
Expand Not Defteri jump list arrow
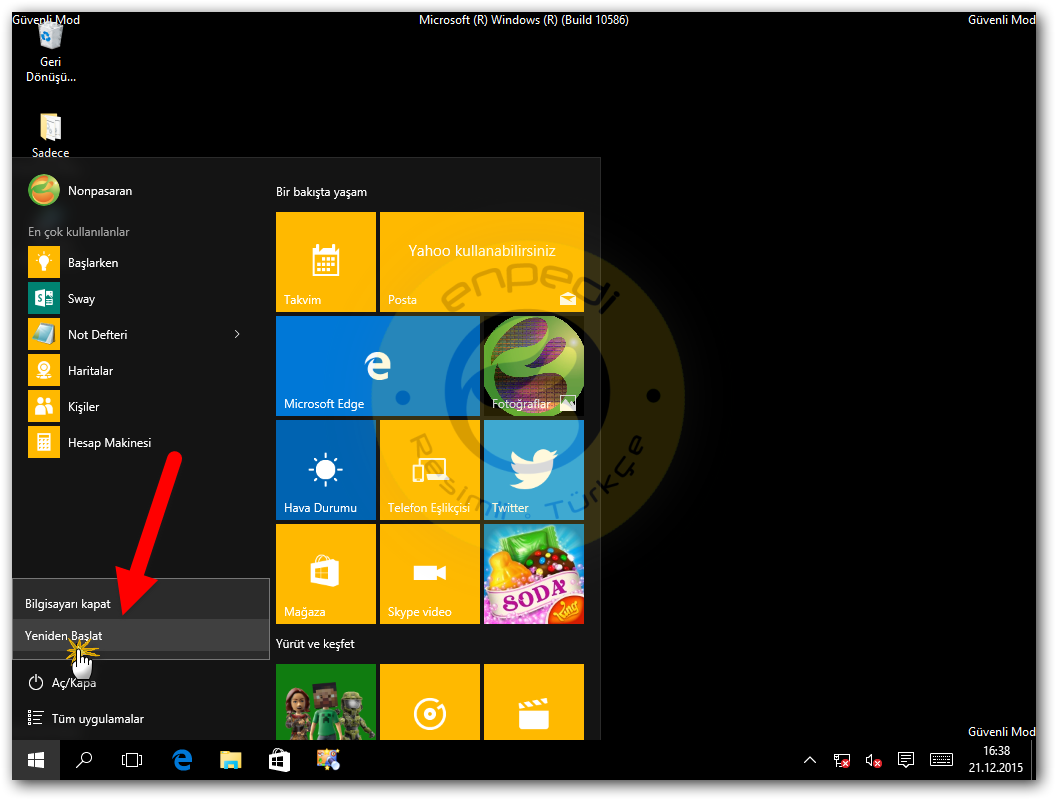[237, 334]
